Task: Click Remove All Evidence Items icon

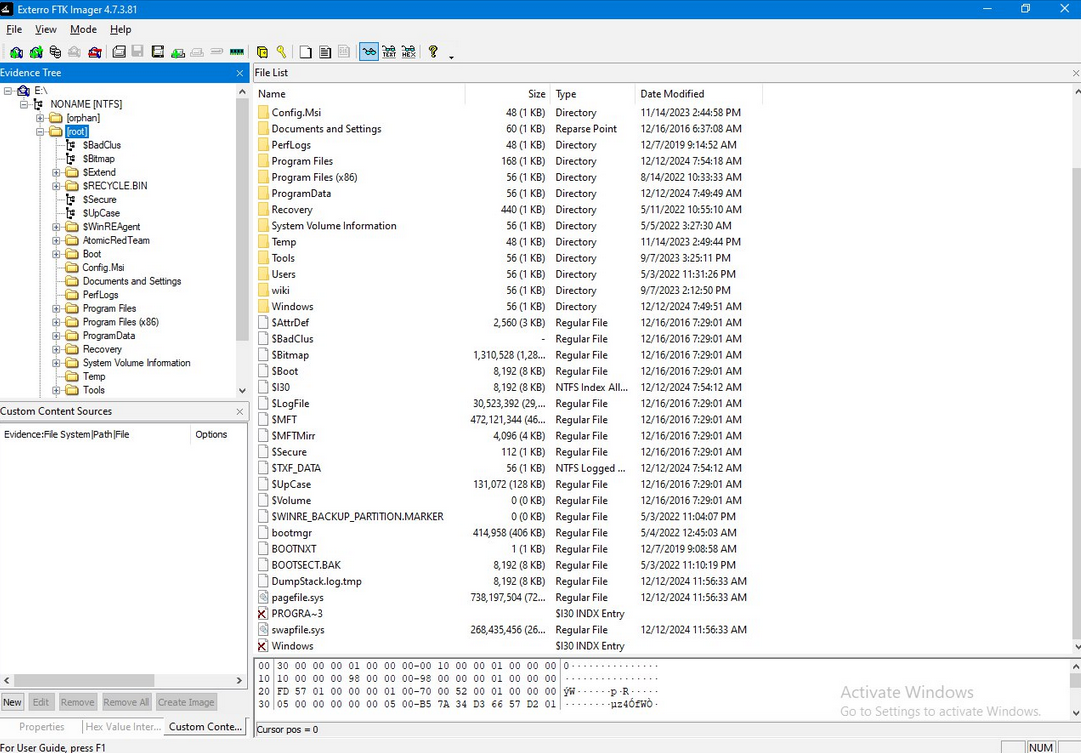Action: 95,52
